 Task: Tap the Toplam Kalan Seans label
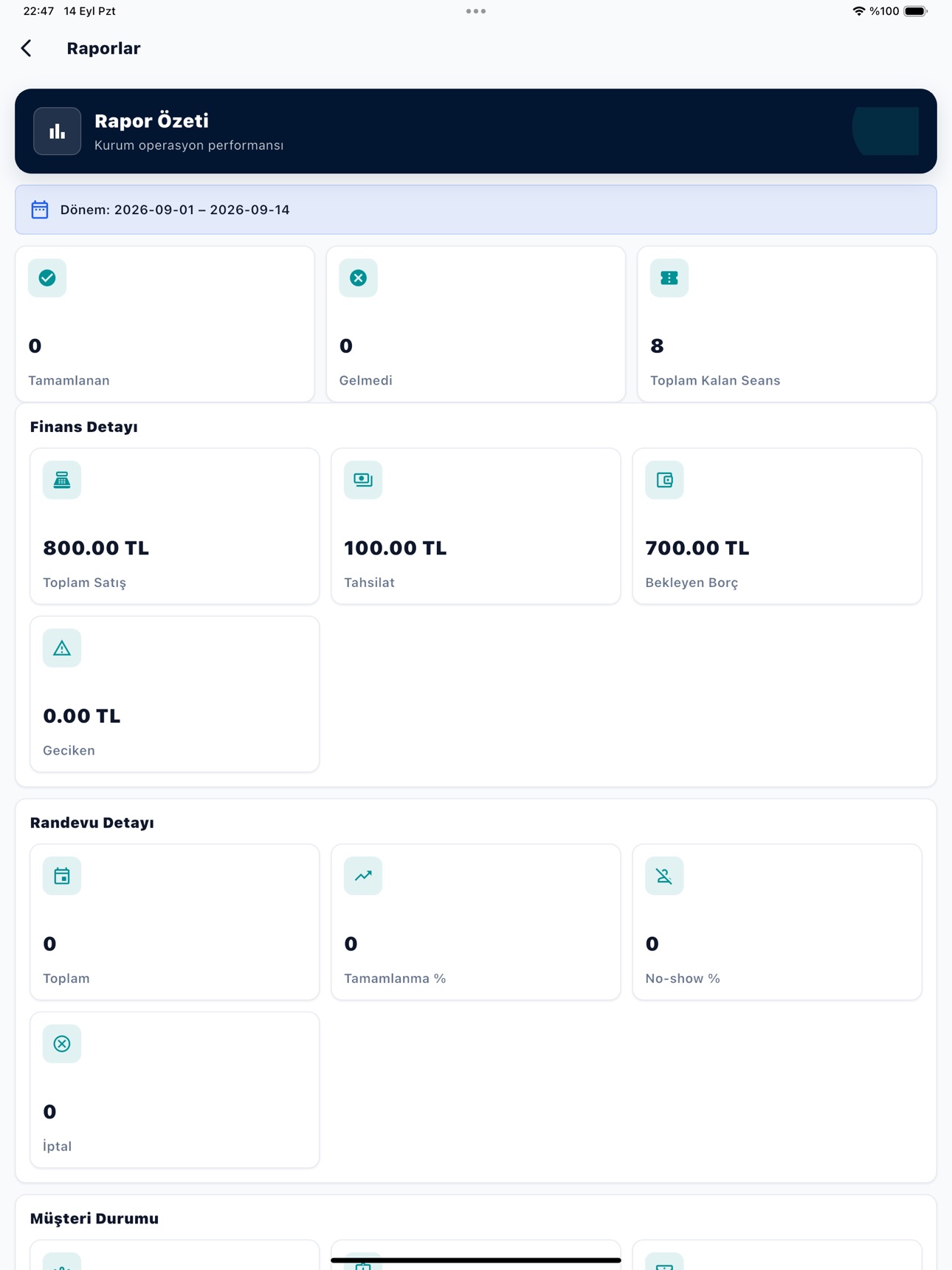pyautogui.click(x=715, y=380)
